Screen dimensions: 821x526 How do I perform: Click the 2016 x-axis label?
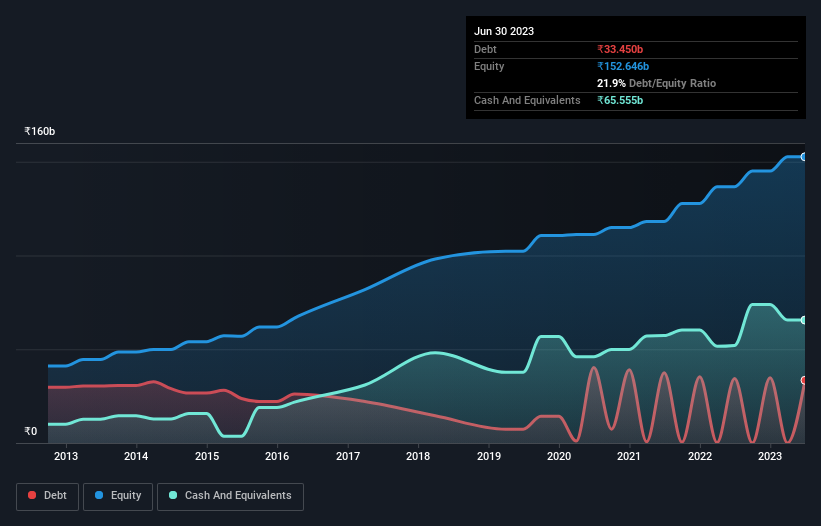[x=277, y=456]
